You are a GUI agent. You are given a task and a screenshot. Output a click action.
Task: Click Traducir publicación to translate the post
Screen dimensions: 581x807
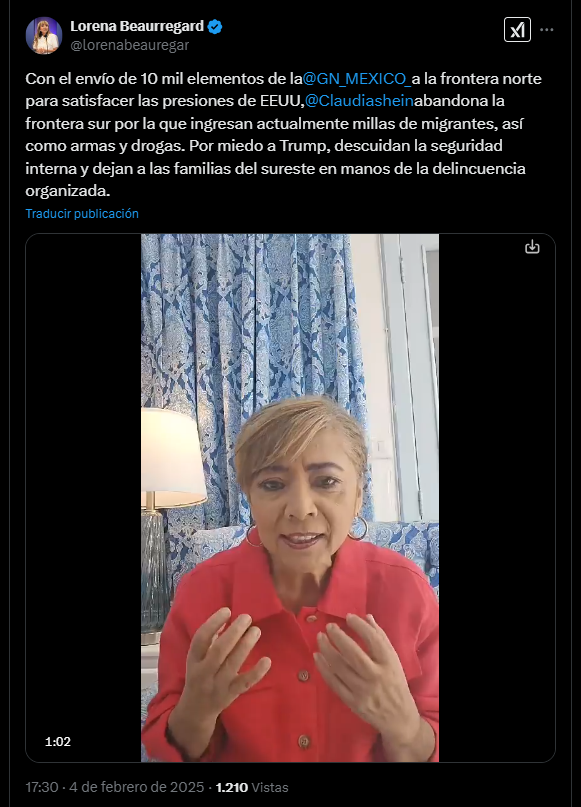pos(82,214)
